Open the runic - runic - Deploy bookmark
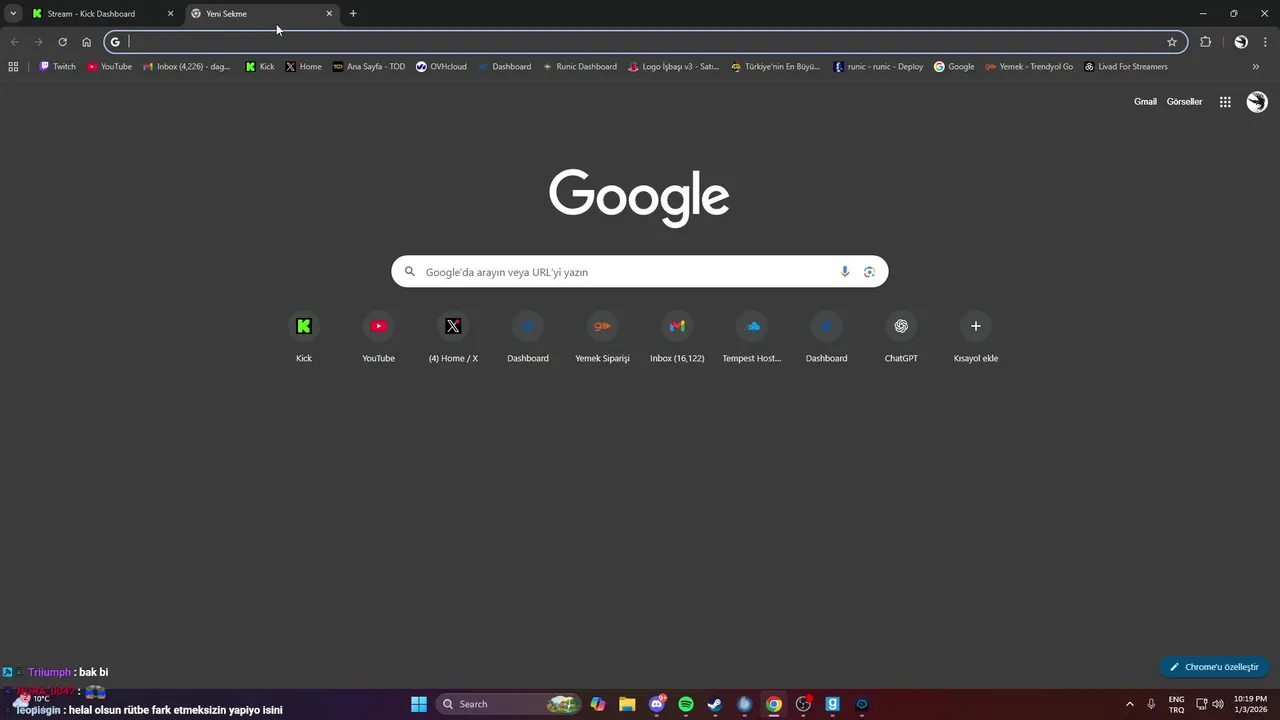The height and width of the screenshot is (720, 1280). (878, 67)
